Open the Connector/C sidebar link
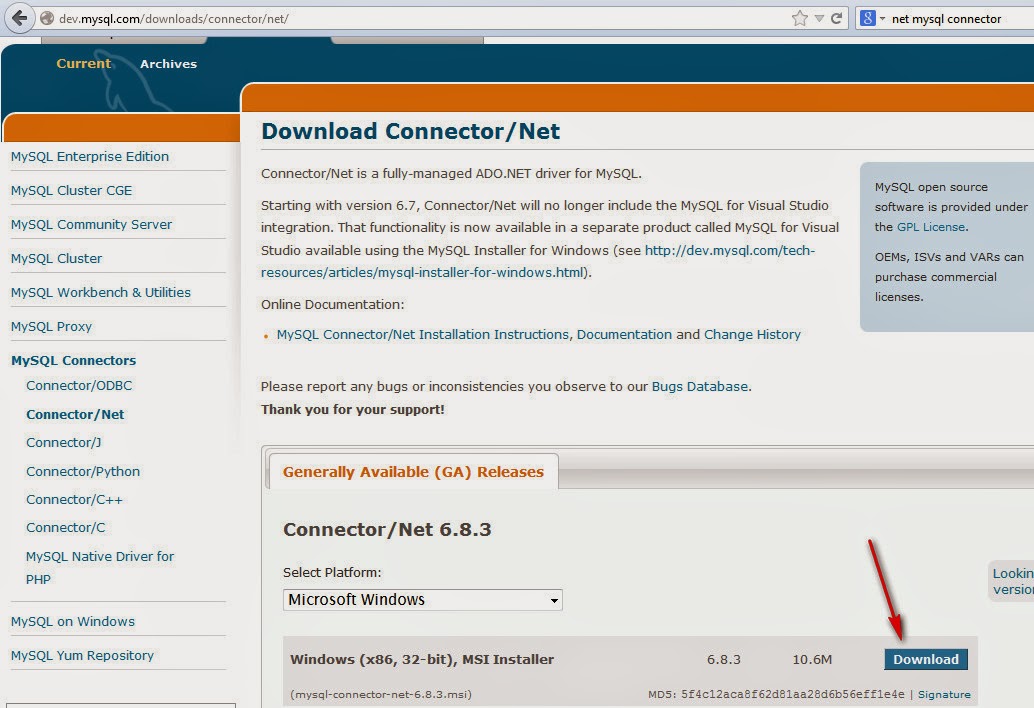 65,527
